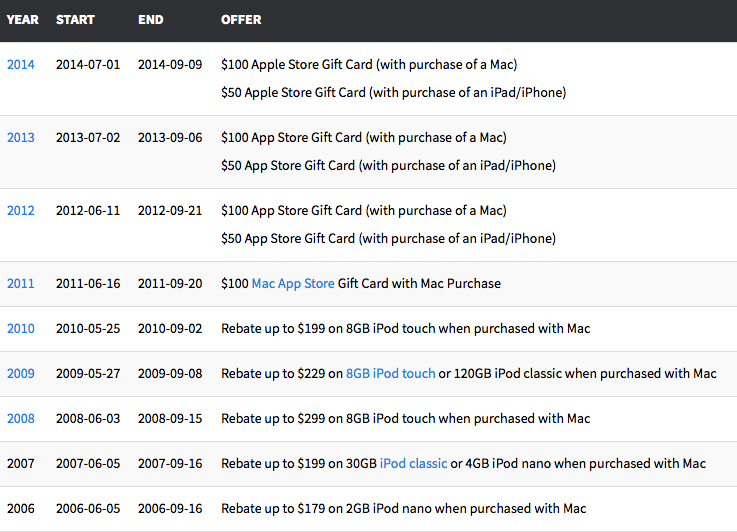Screen dimensions: 737x532
Task: Open the 2012 year link
Action: [21, 210]
